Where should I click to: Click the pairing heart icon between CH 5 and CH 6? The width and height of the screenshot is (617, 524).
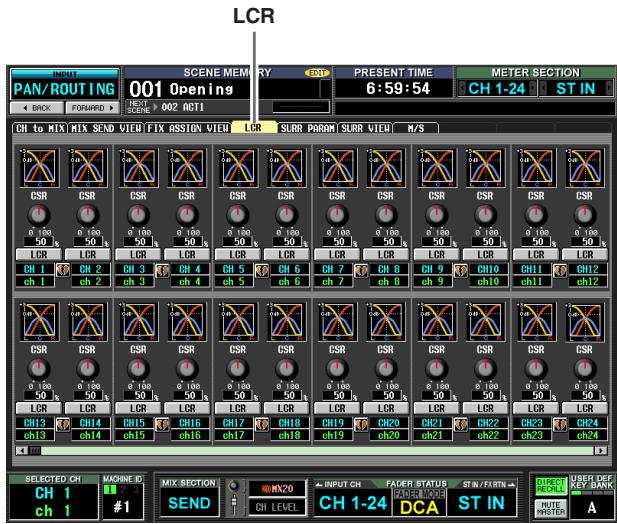tap(262, 270)
